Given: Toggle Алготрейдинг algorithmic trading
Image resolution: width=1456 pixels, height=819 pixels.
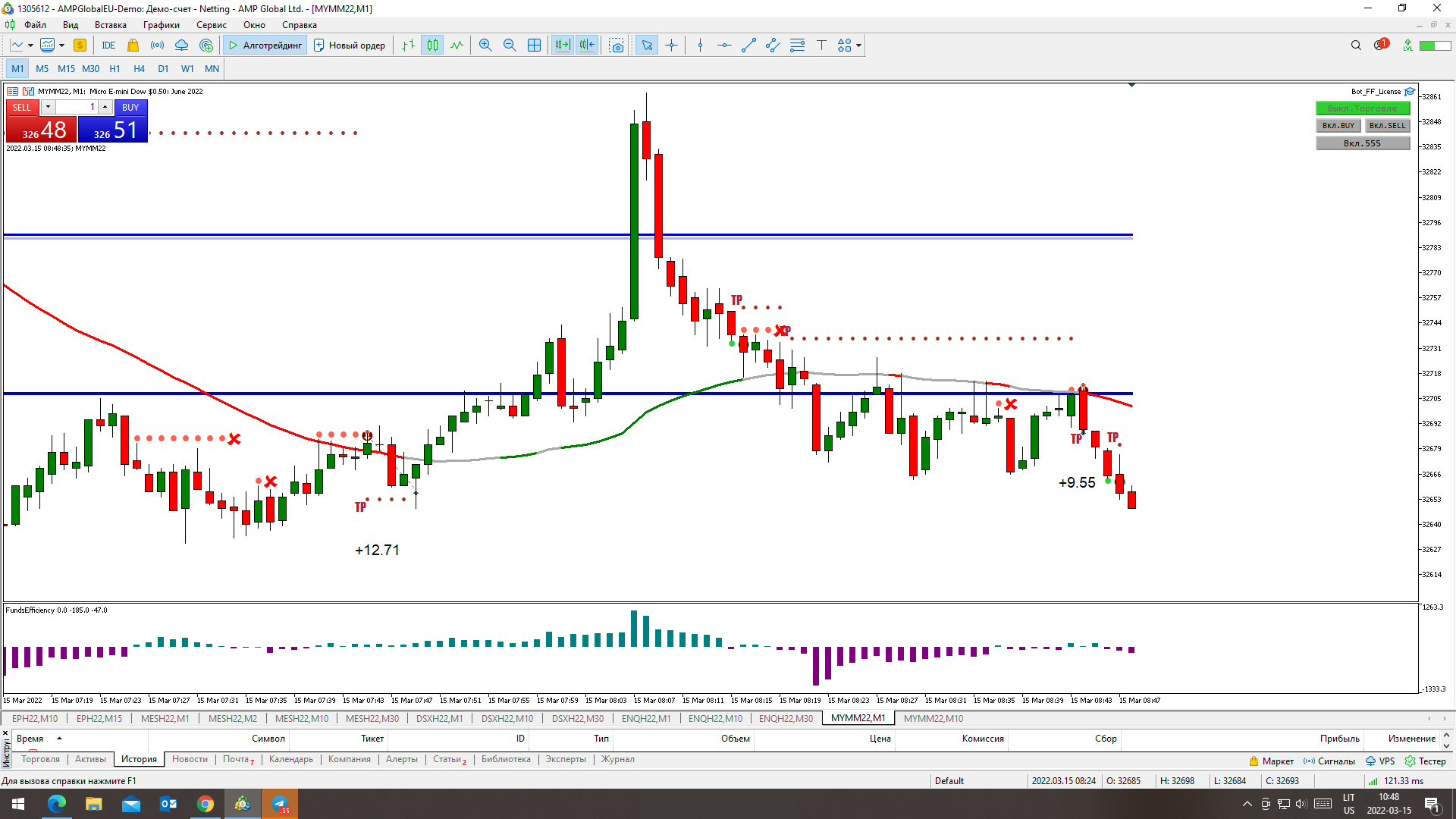Looking at the screenshot, I should [x=265, y=45].
